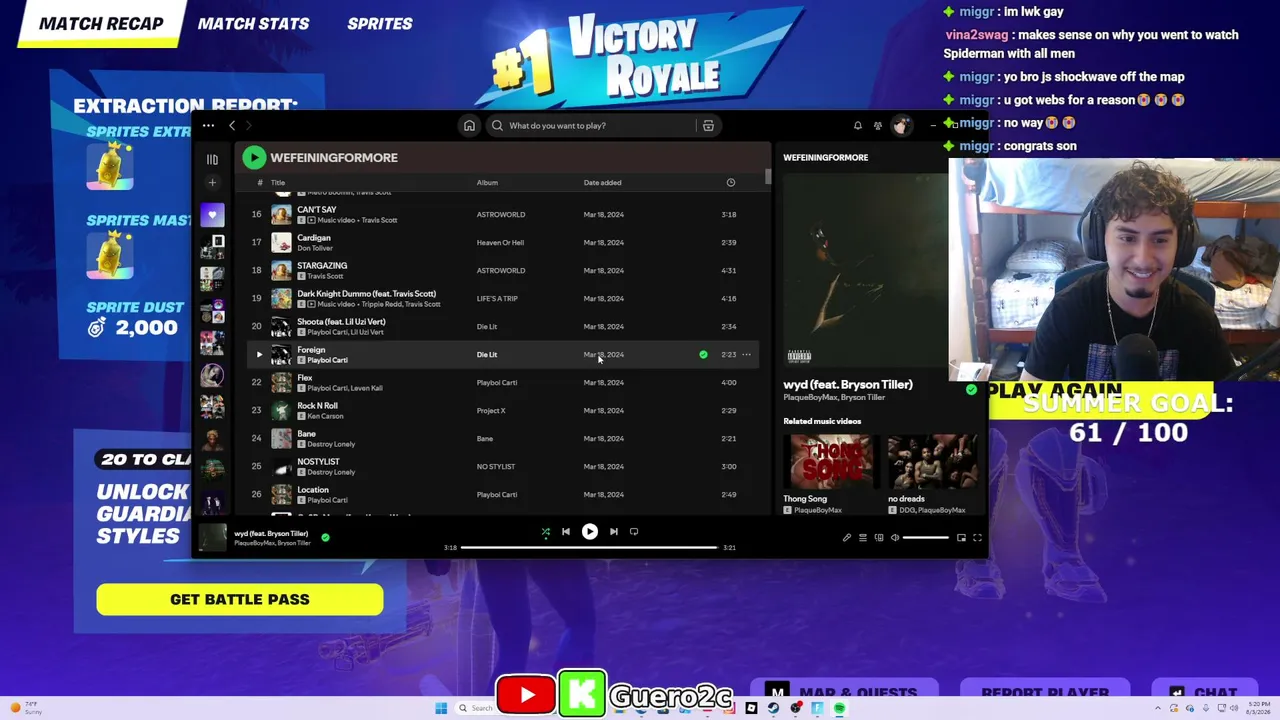Play the Foreign track with row play icon
The width and height of the screenshot is (1280, 720).
coord(259,354)
